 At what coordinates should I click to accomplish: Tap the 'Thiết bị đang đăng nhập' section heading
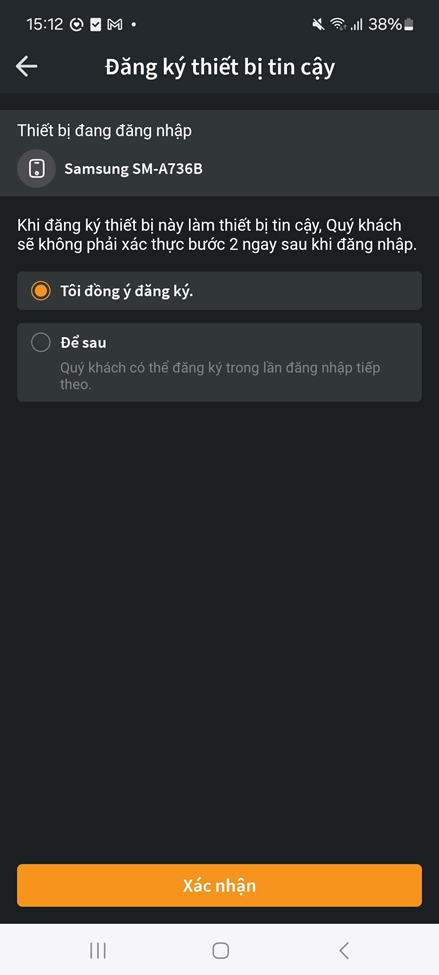tap(104, 131)
